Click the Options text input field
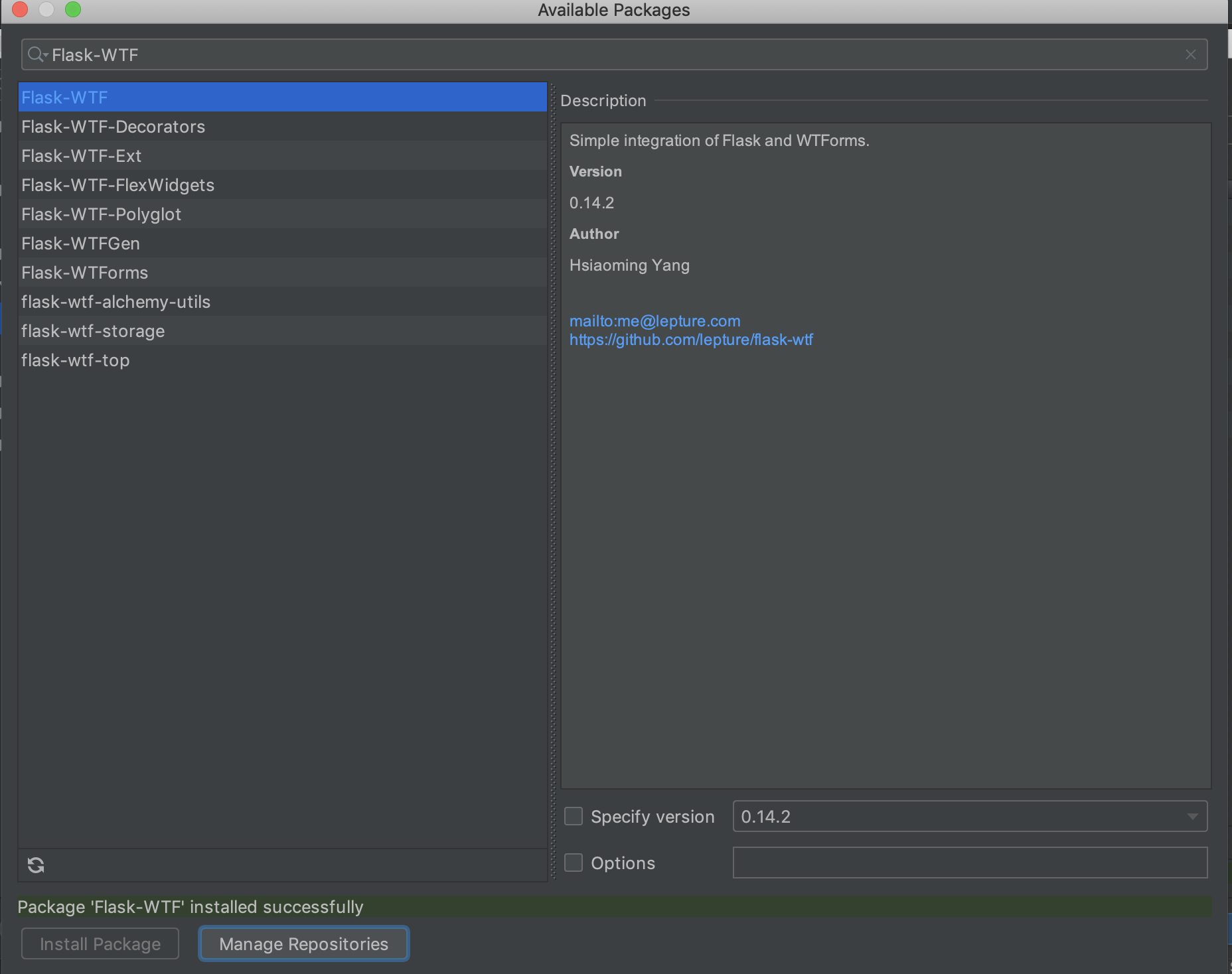The width and height of the screenshot is (1232, 974). coord(970,863)
